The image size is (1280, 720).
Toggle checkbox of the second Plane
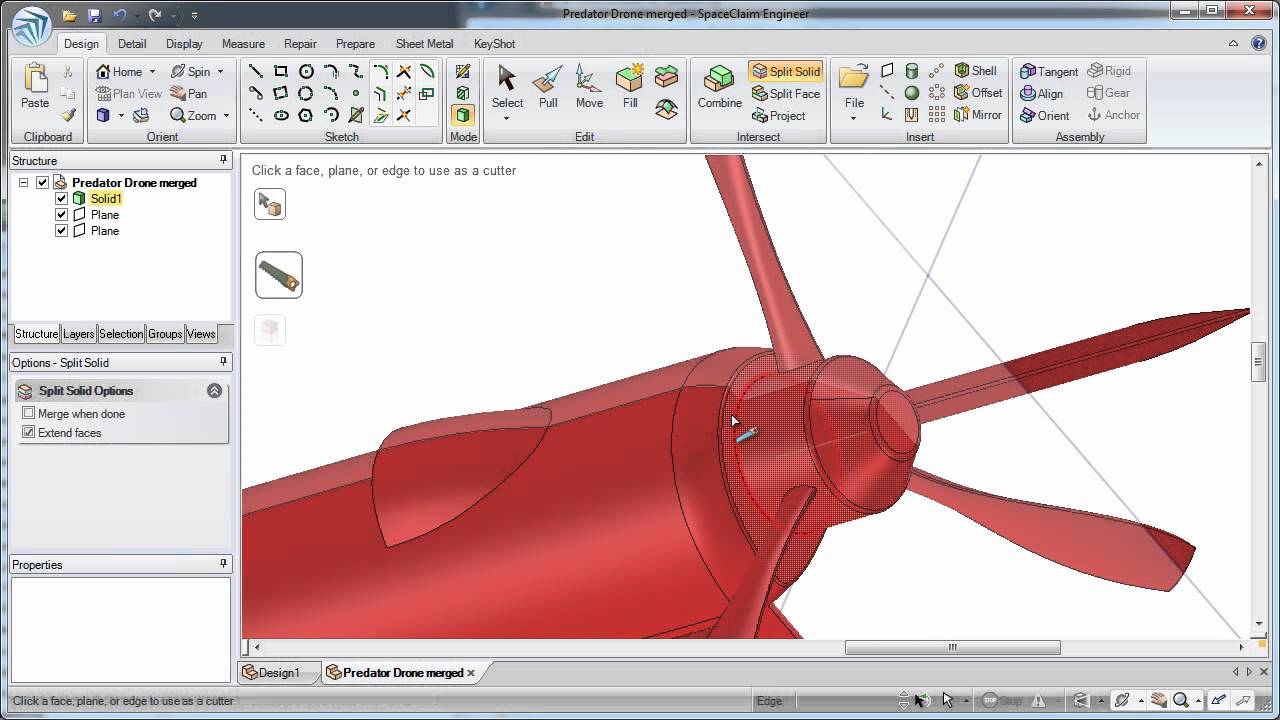62,230
